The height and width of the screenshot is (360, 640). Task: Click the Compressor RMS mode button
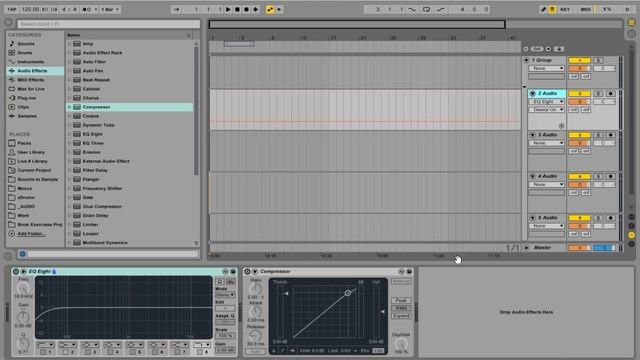(401, 308)
